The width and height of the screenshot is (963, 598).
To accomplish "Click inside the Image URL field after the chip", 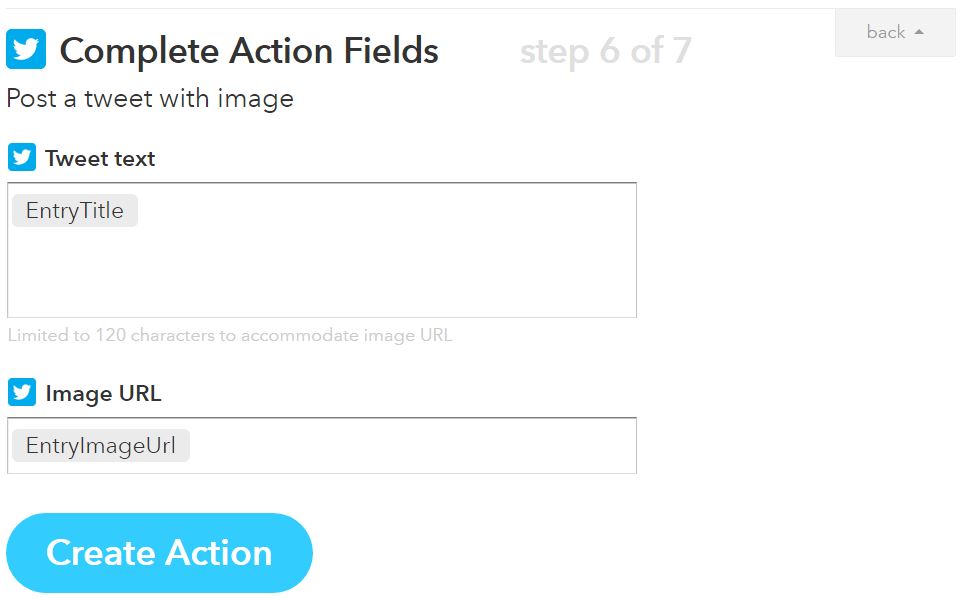I will click(411, 446).
